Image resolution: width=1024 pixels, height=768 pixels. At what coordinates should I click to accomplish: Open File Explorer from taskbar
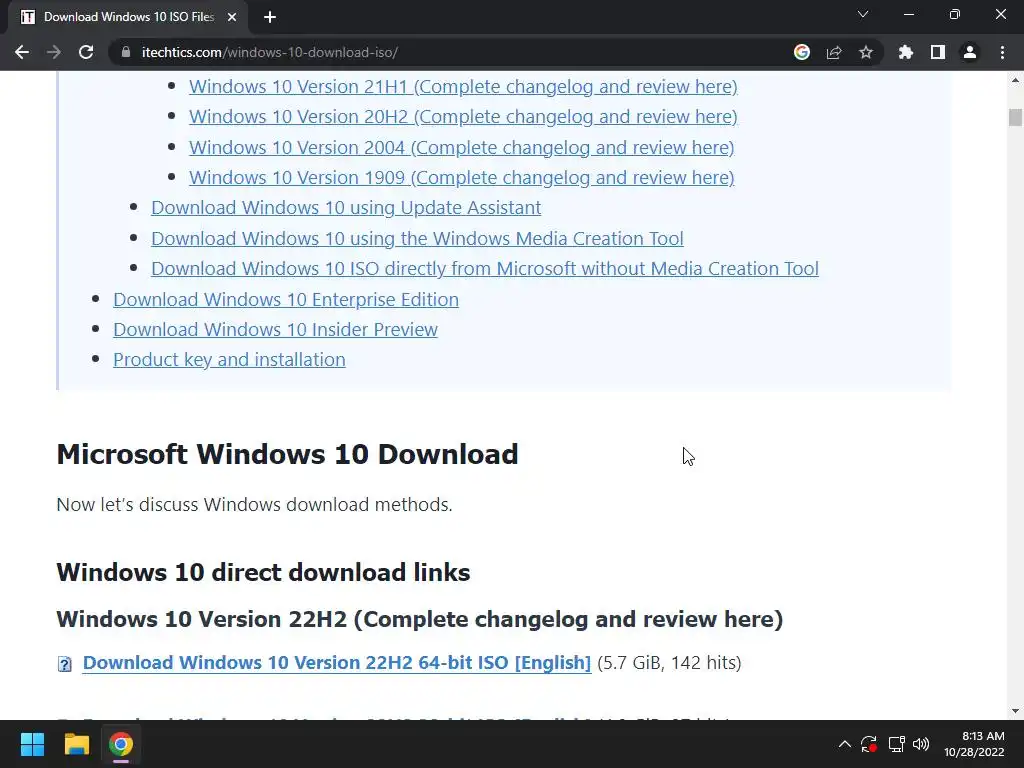pyautogui.click(x=76, y=744)
